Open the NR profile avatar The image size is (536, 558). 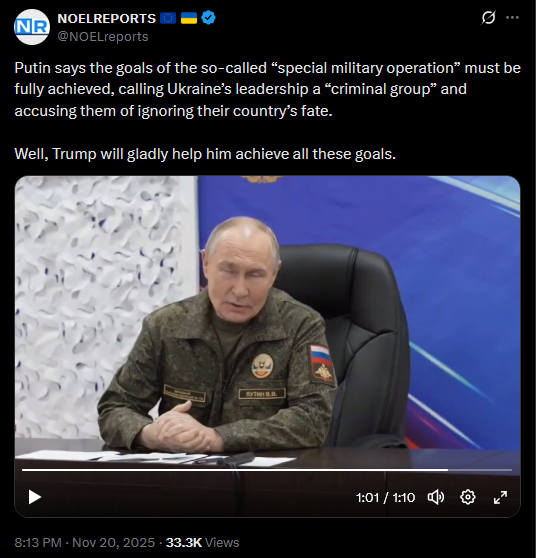point(32,27)
